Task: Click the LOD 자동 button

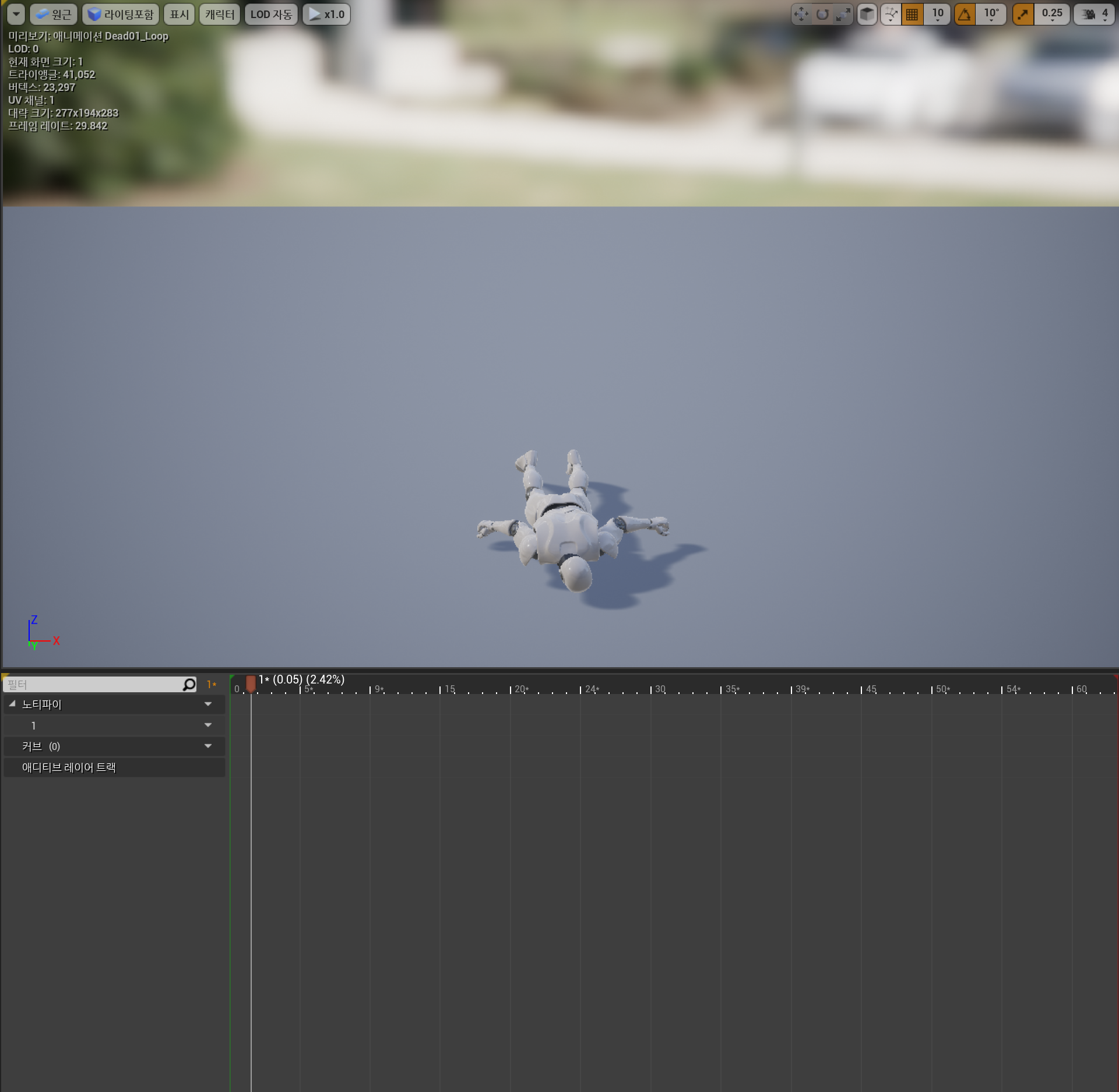Action: (x=271, y=14)
